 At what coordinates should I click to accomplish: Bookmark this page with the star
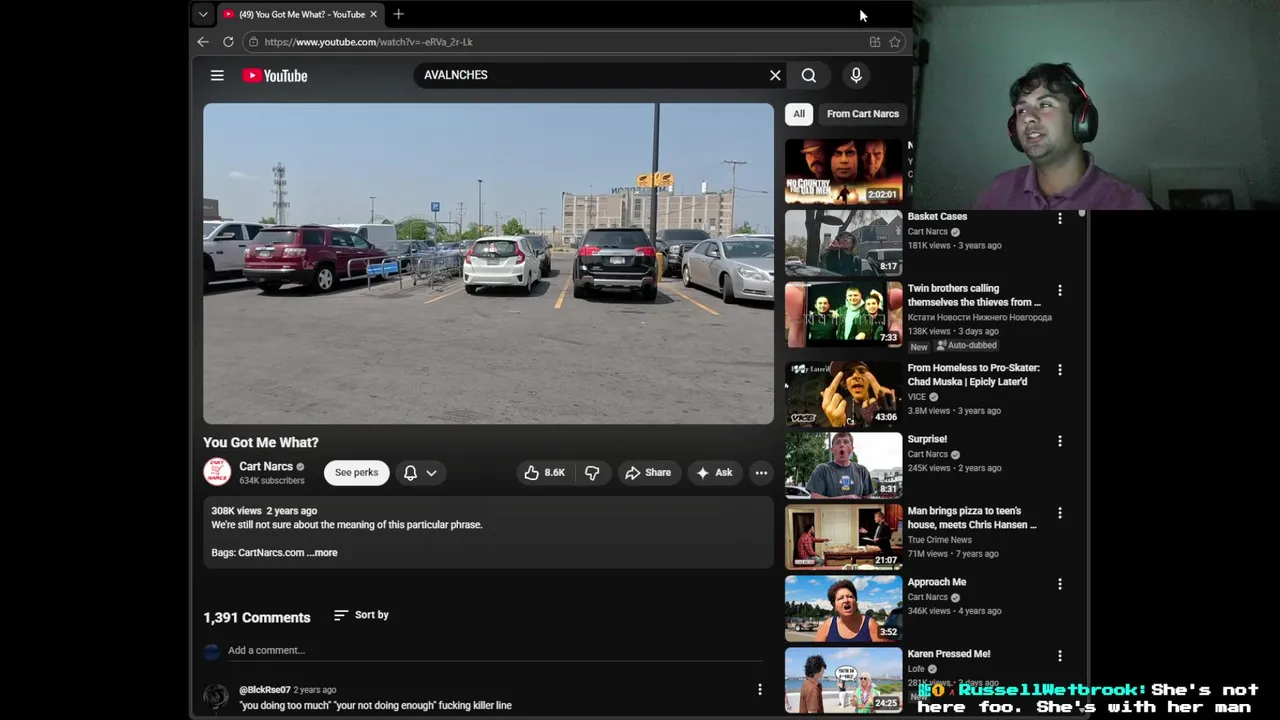[x=895, y=42]
